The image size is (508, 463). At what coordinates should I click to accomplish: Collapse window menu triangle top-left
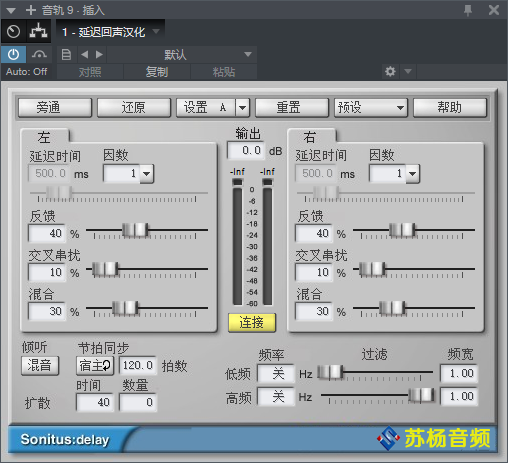point(11,11)
